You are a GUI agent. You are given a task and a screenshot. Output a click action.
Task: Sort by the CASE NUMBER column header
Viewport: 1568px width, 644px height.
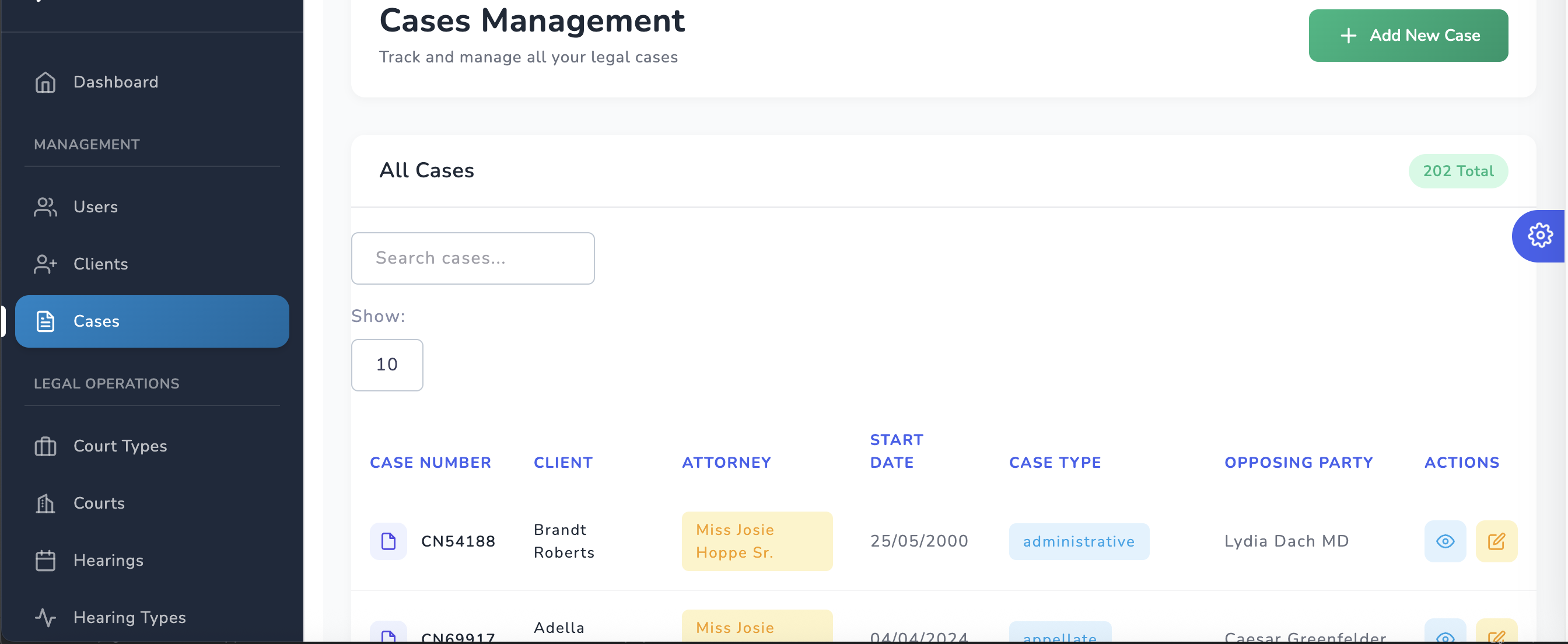coord(430,463)
